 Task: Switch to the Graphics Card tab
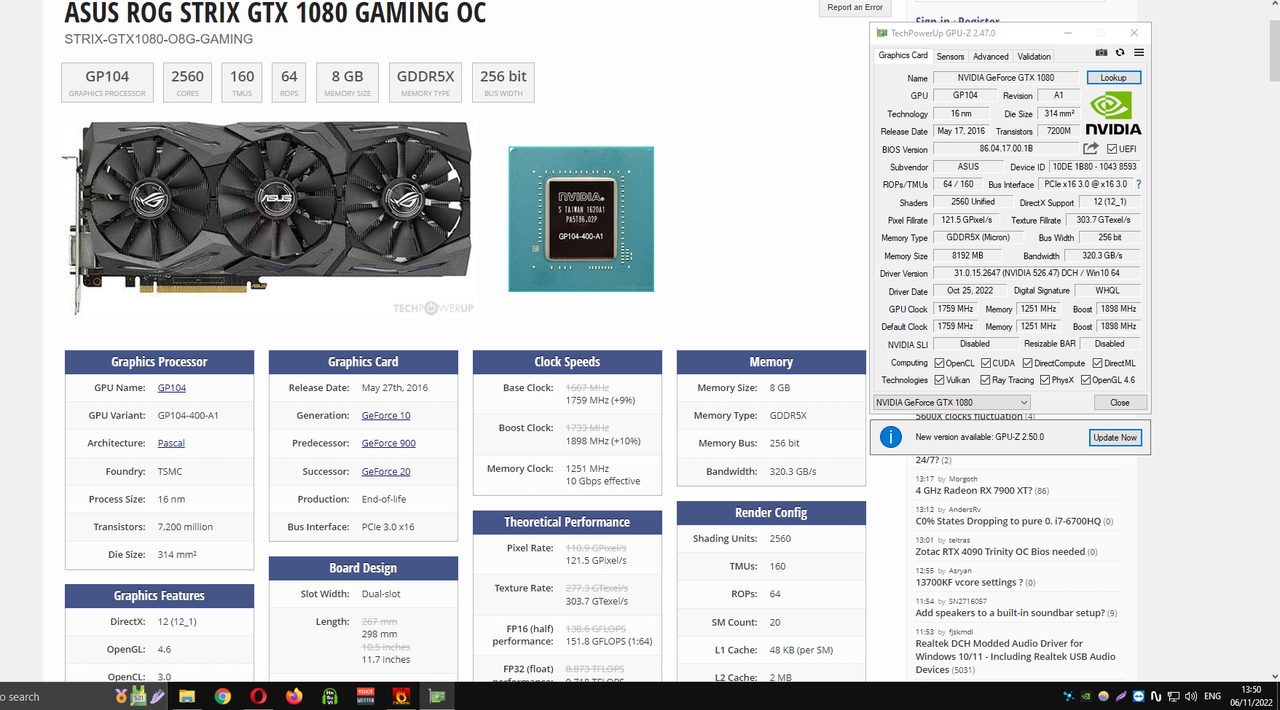(x=903, y=56)
